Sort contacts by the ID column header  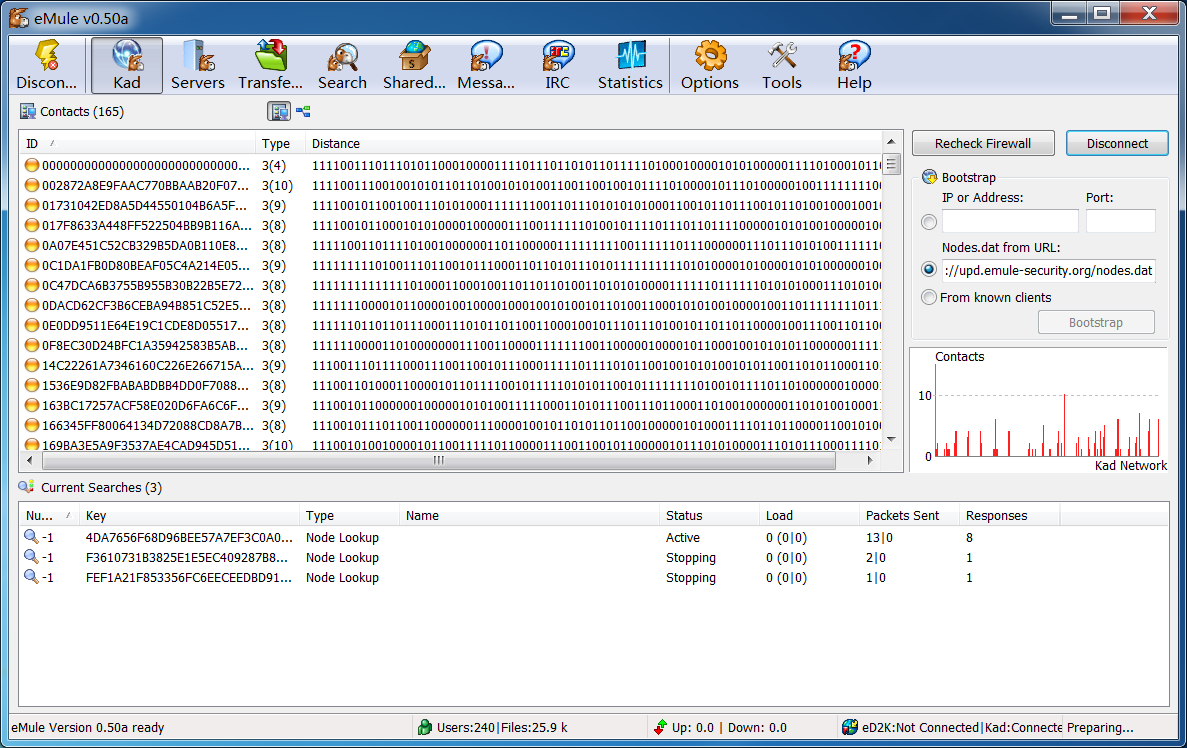click(136, 143)
